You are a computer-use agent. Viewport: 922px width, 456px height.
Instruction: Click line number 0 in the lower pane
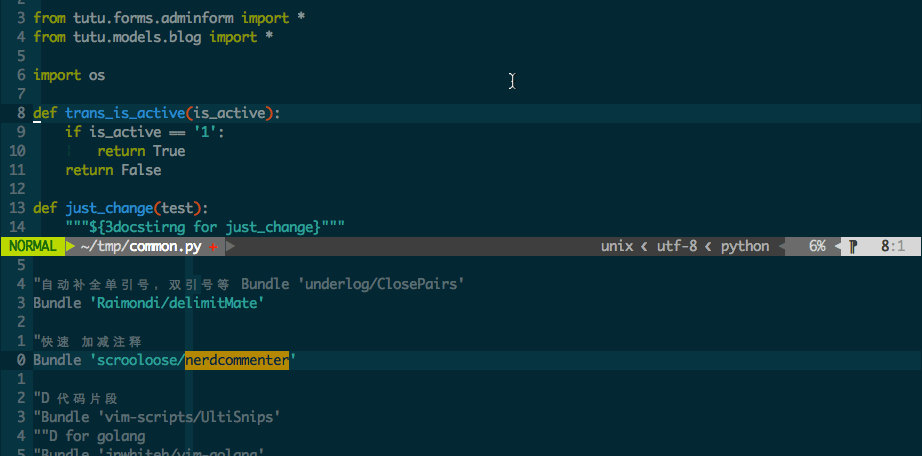click(21, 360)
